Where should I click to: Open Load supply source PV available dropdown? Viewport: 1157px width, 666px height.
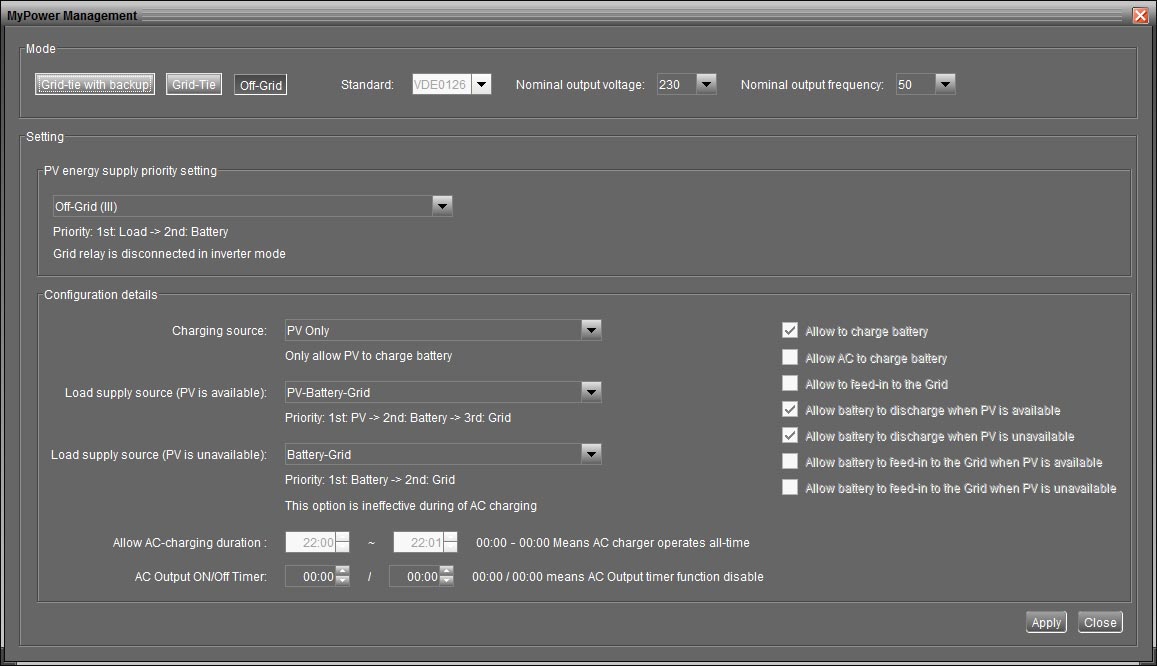tap(591, 392)
